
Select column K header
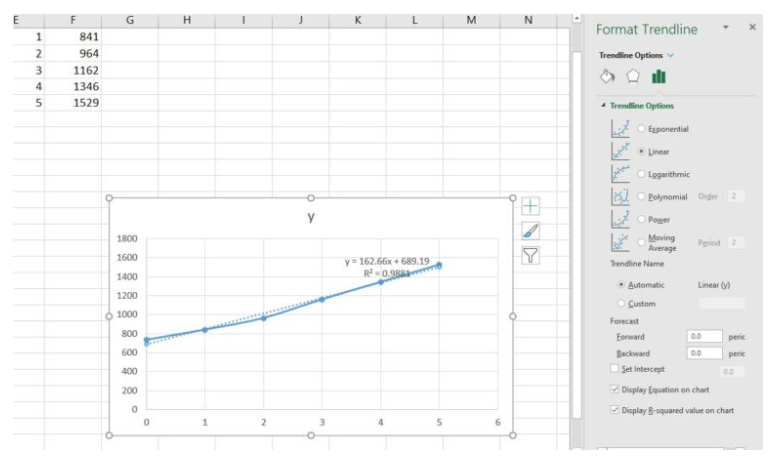tap(357, 20)
